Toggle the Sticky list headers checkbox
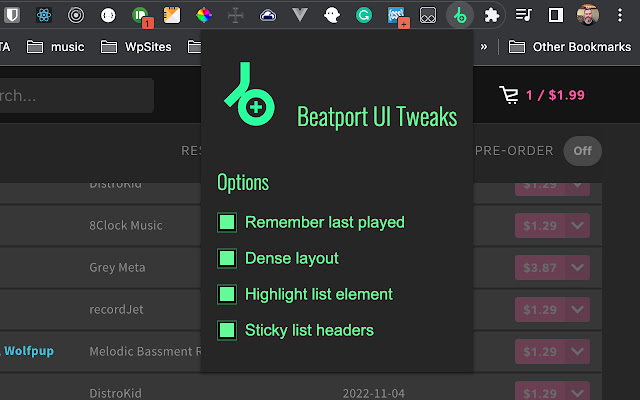 tap(227, 330)
